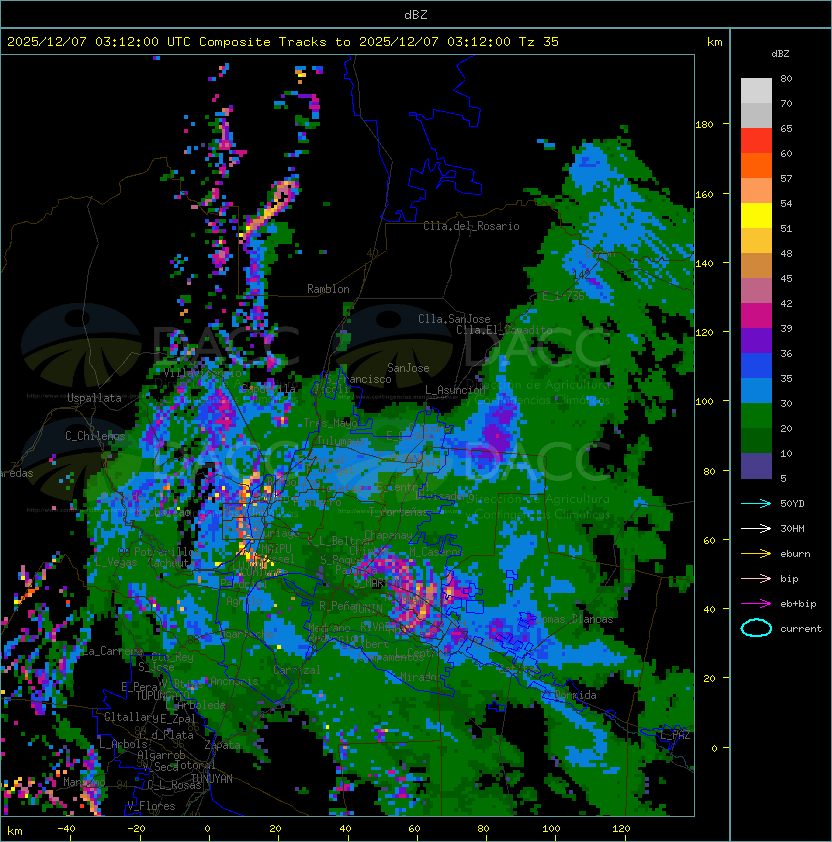Click the 'Chapanay' map label

(388, 535)
